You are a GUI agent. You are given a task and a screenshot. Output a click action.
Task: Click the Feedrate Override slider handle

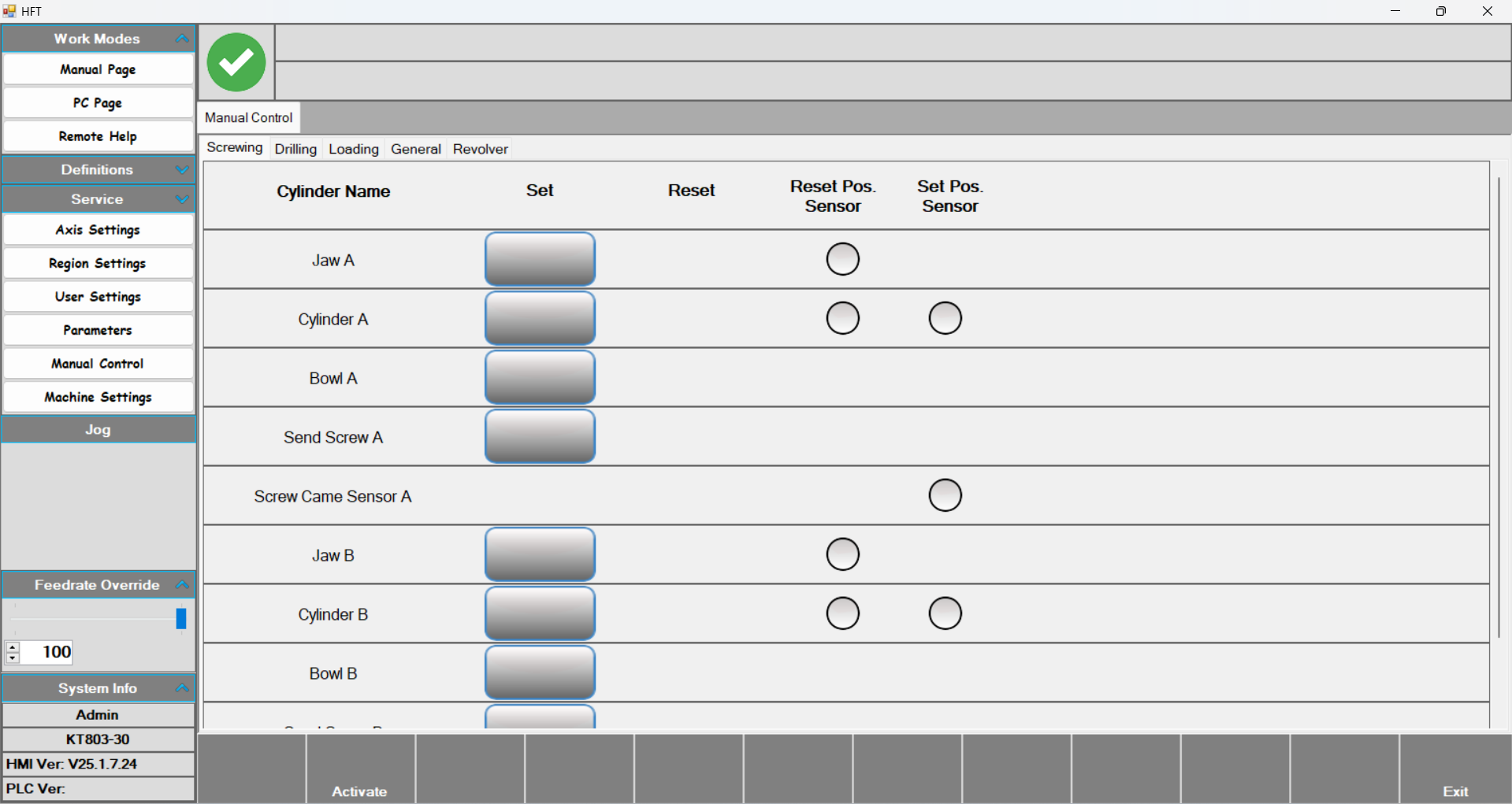pos(181,618)
